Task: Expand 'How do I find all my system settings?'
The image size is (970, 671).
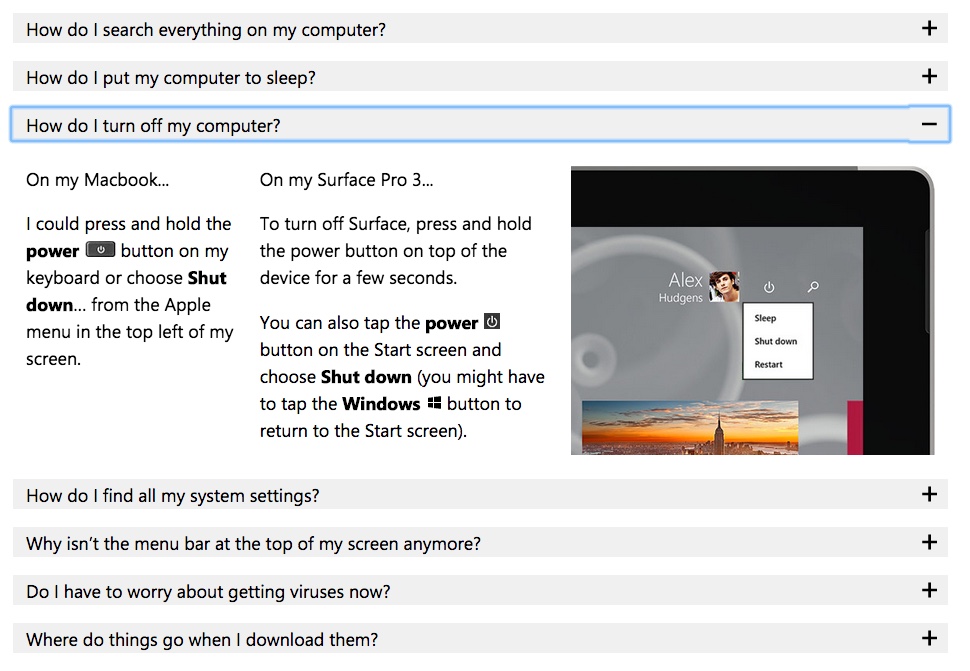Action: (x=480, y=495)
